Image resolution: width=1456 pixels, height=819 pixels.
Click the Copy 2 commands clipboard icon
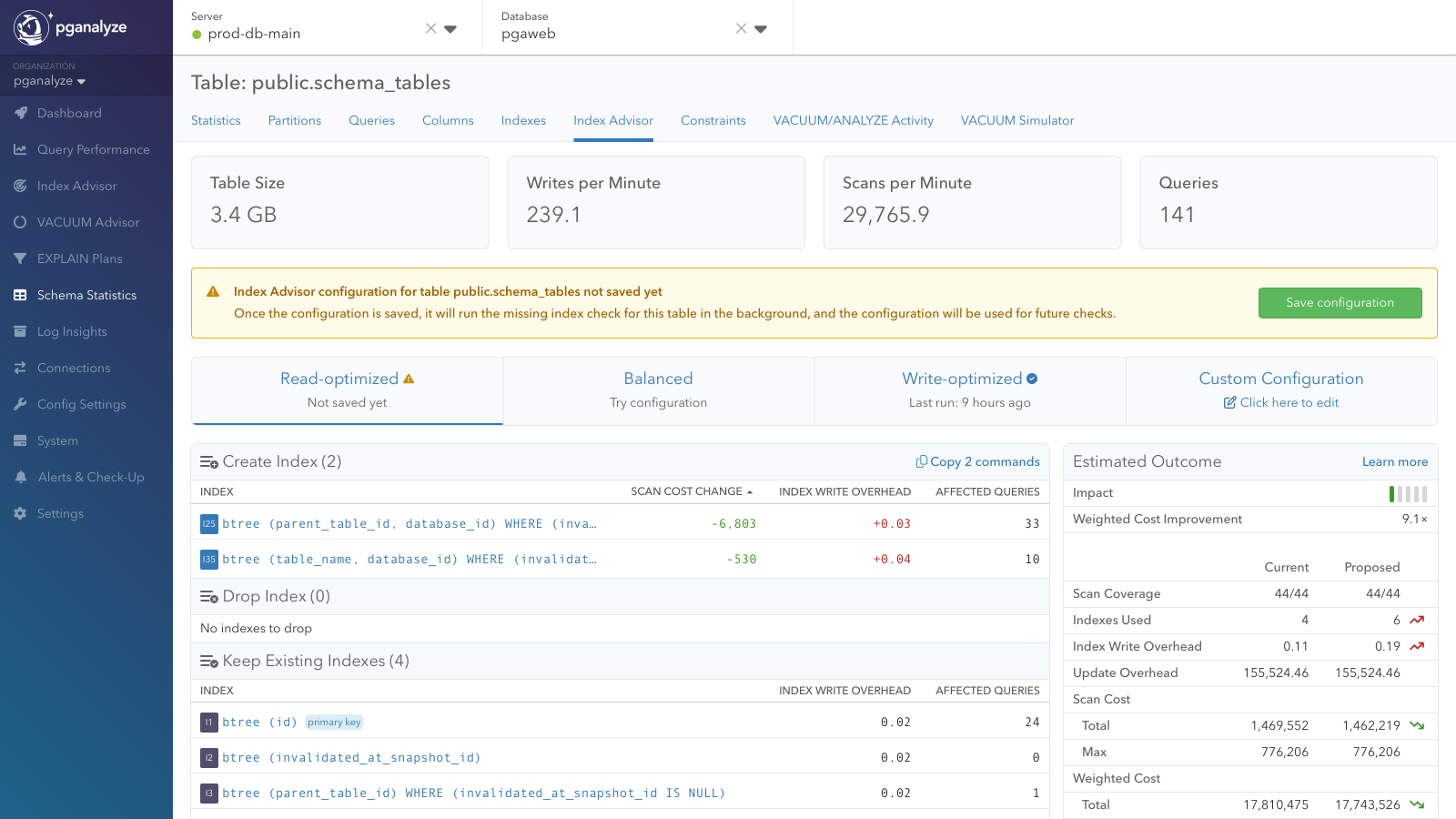[x=921, y=461]
